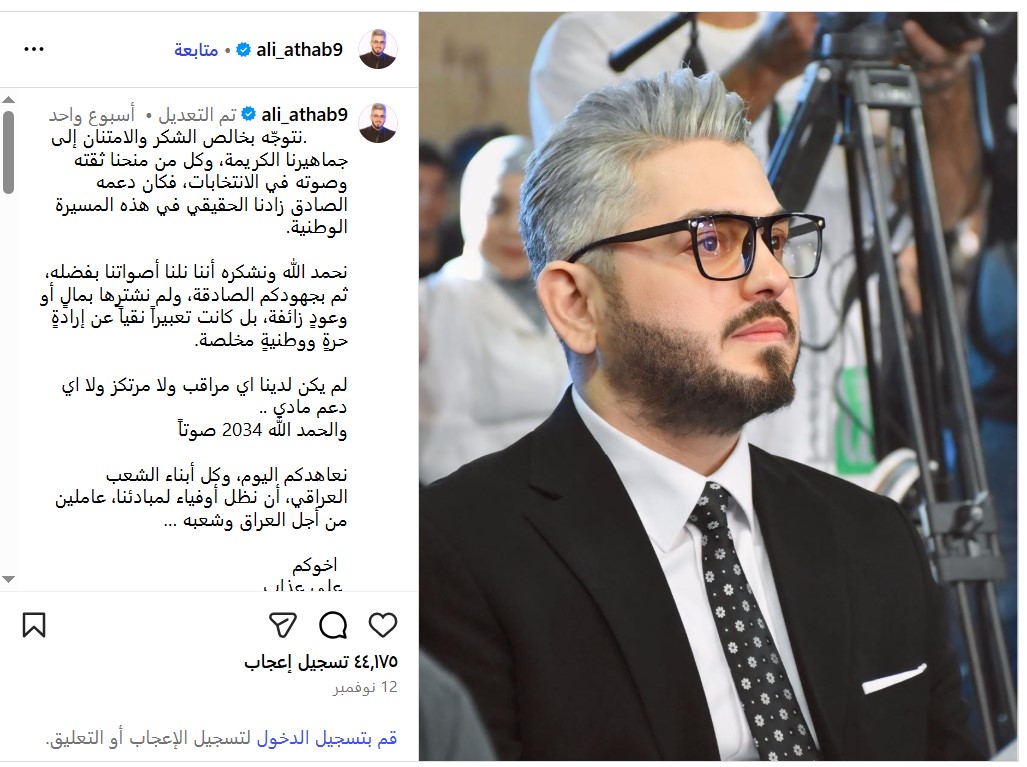Click the verified badge in the post header
Viewport: 1027px width, 767px height.
(243, 50)
